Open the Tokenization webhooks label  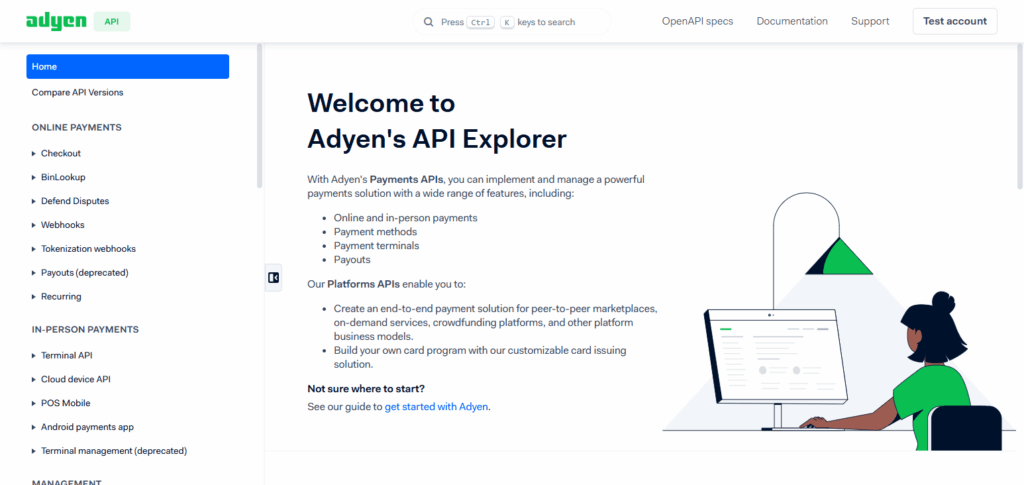88,249
